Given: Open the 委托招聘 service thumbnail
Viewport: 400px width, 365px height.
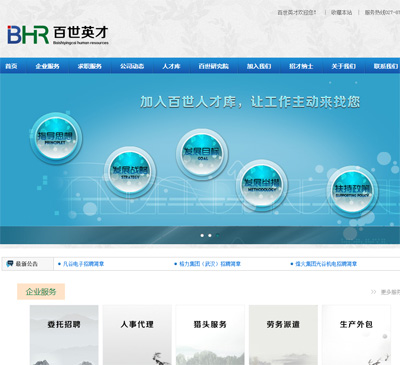Looking at the screenshot, I should pos(64,335).
